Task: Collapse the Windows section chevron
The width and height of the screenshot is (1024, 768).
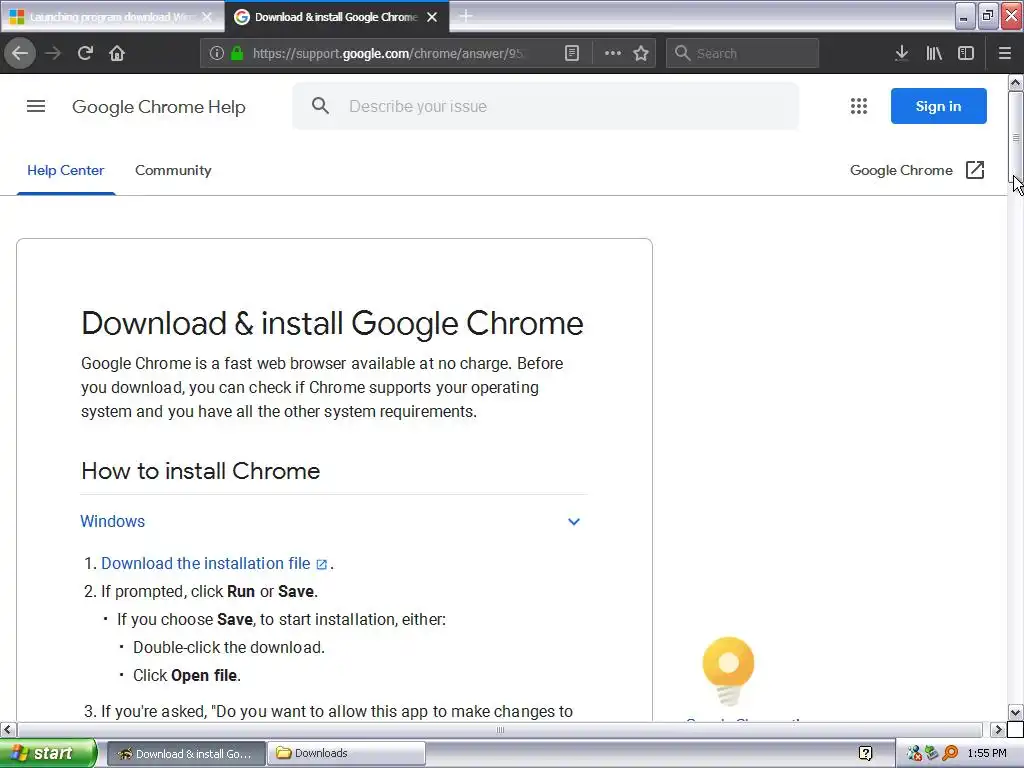Action: [573, 521]
